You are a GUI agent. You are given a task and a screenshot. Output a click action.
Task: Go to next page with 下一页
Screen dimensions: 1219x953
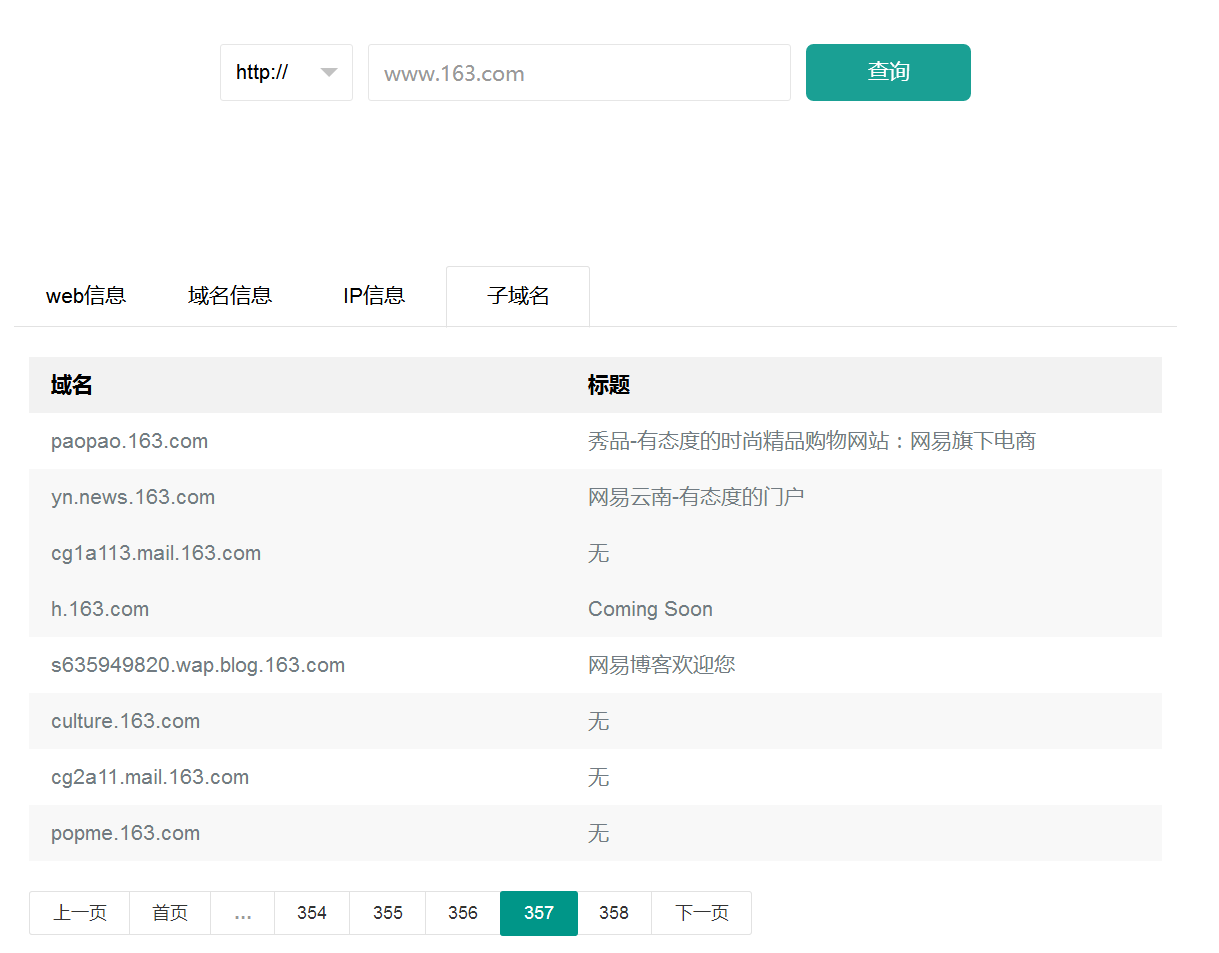[x=702, y=913]
